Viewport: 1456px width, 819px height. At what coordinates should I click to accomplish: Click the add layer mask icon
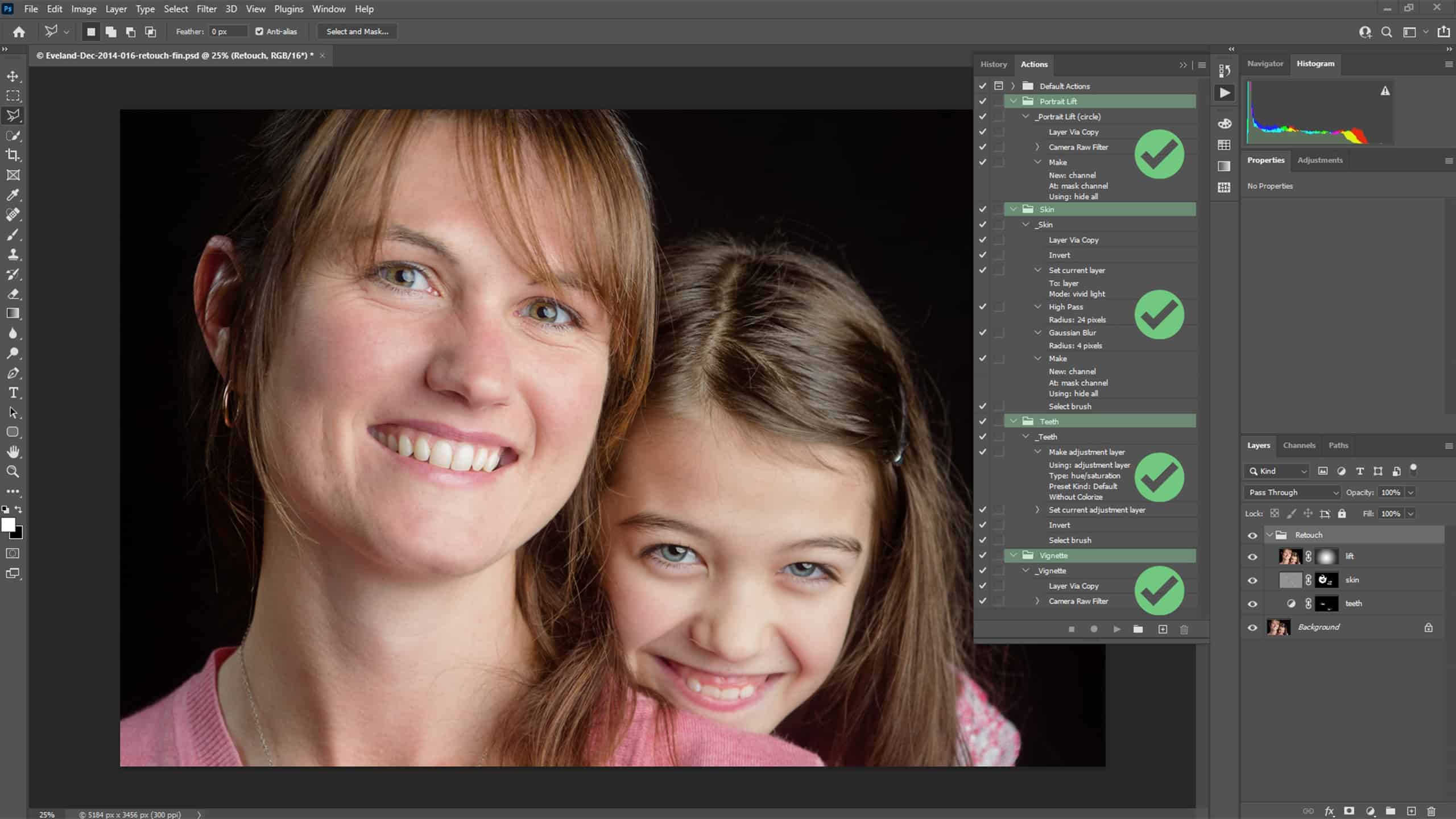pos(1349,811)
